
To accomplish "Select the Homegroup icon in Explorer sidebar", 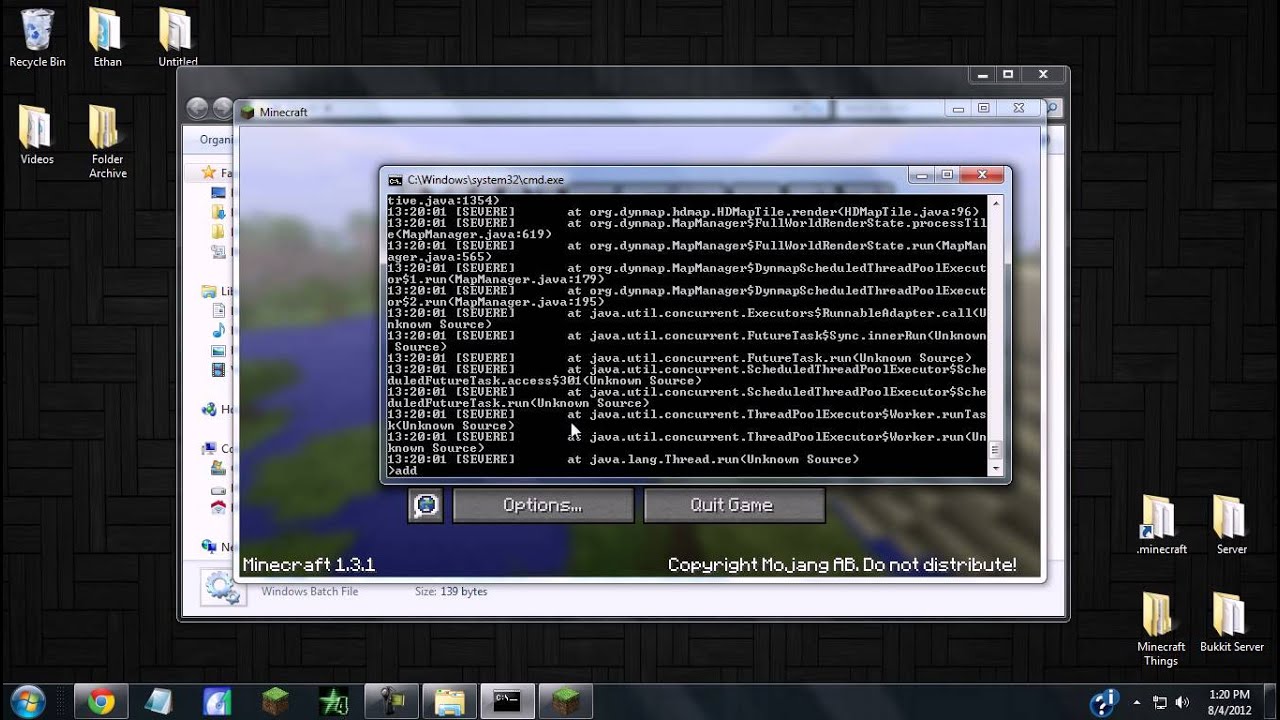I will pyautogui.click(x=209, y=409).
